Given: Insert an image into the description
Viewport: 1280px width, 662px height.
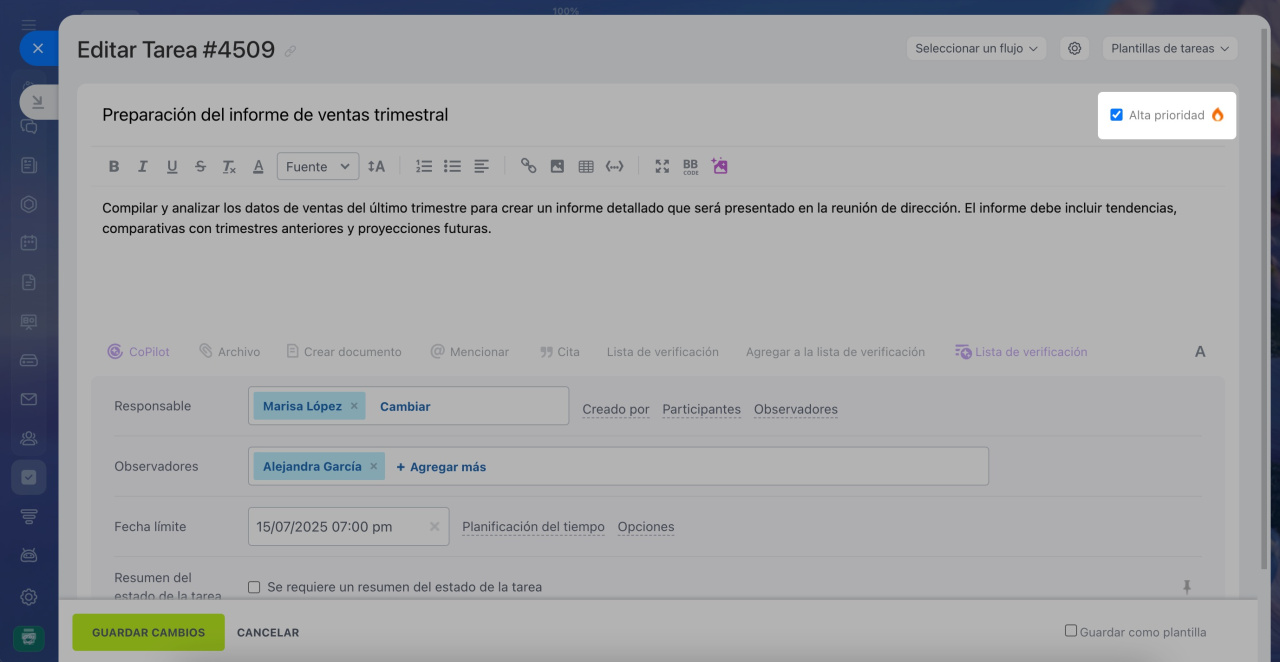Looking at the screenshot, I should (x=557, y=167).
